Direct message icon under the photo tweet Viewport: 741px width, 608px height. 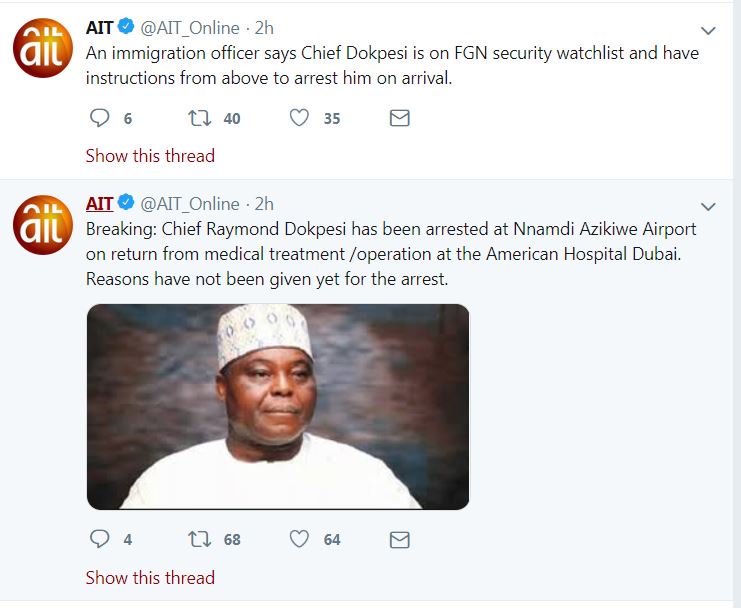point(399,539)
